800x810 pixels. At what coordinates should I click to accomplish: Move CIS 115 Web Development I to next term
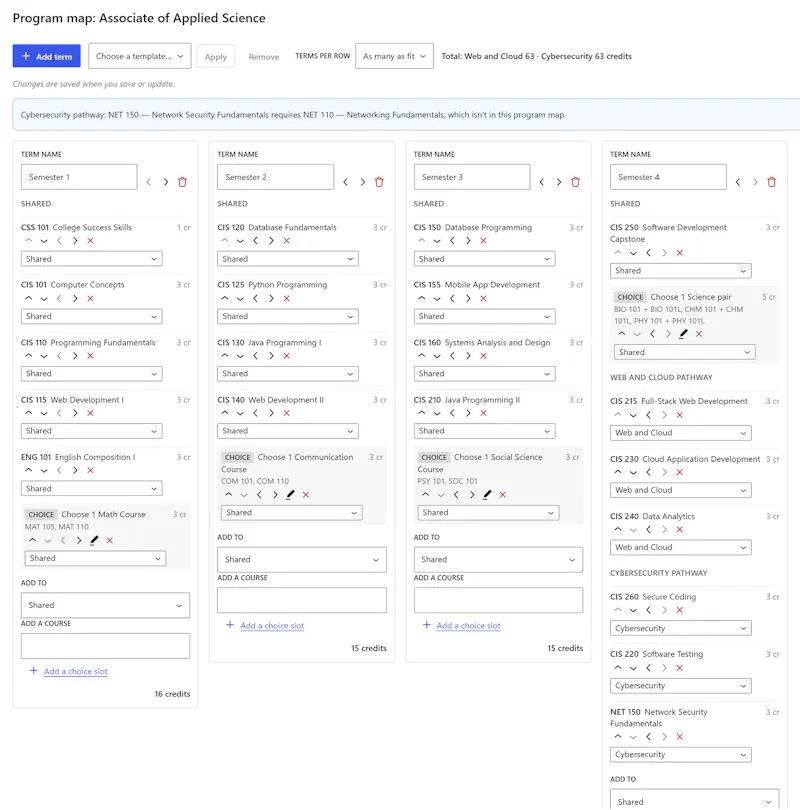(75, 413)
